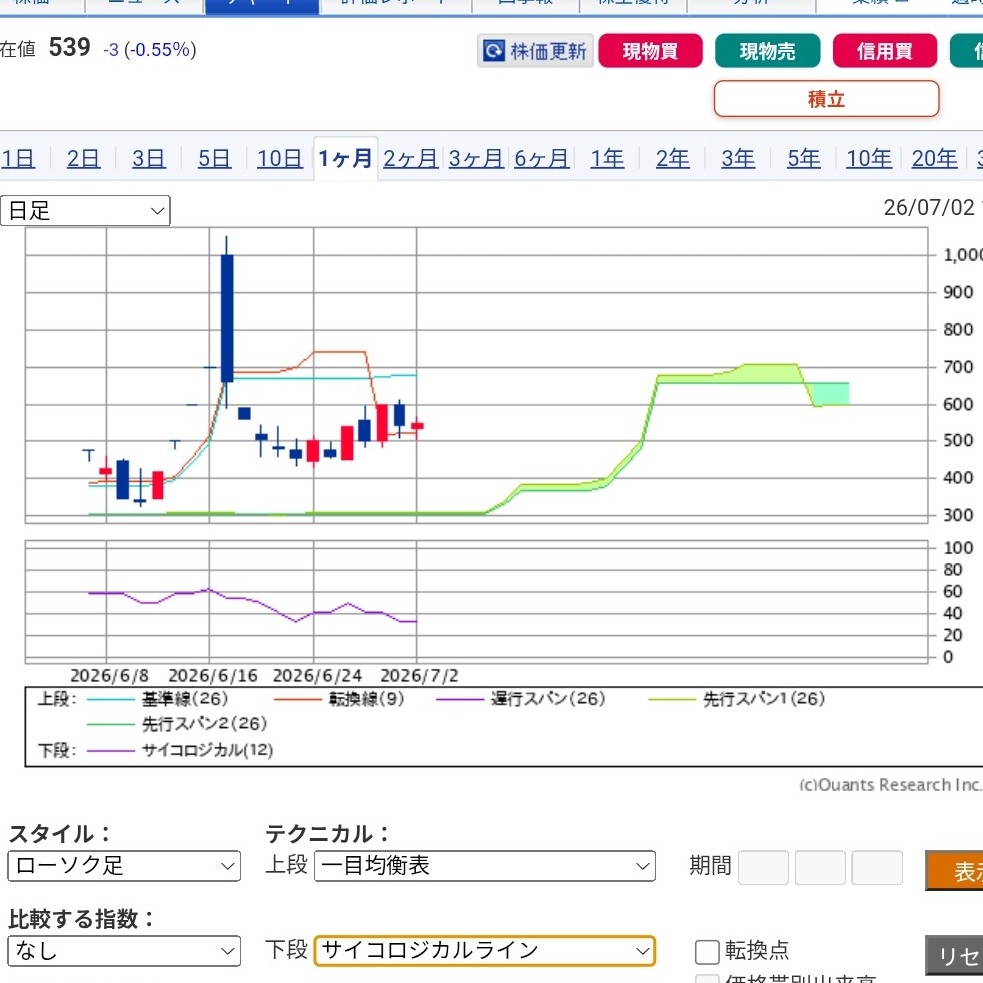Image resolution: width=983 pixels, height=983 pixels.
Task: Click the third 期間 input field
Action: click(x=877, y=868)
